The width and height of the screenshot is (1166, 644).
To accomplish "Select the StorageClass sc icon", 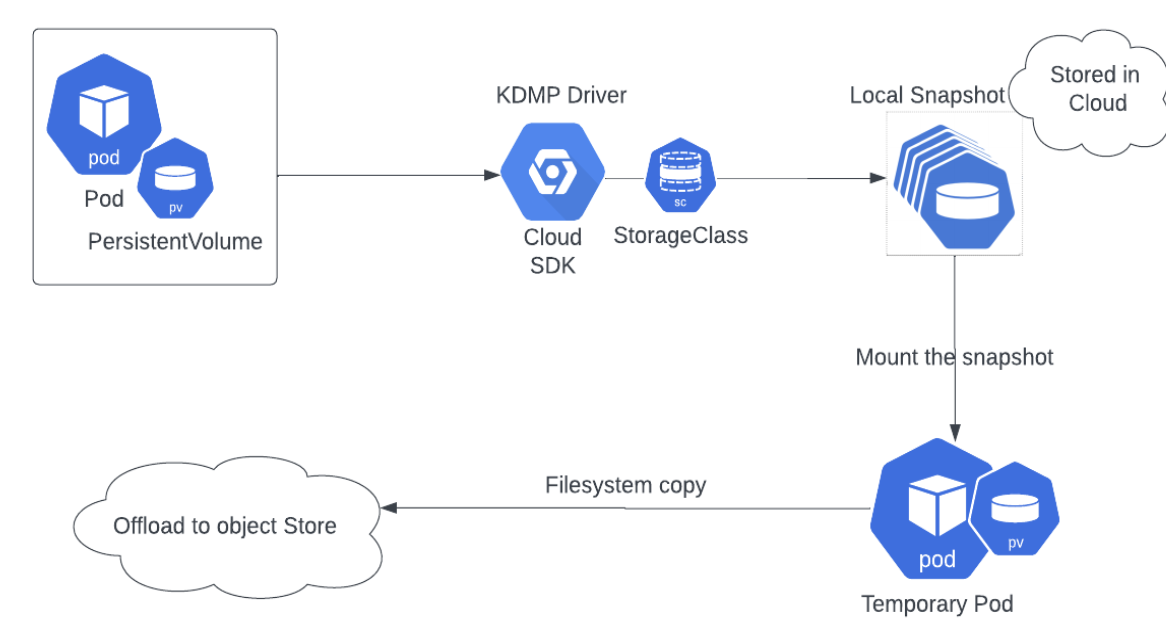I will pyautogui.click(x=680, y=176).
